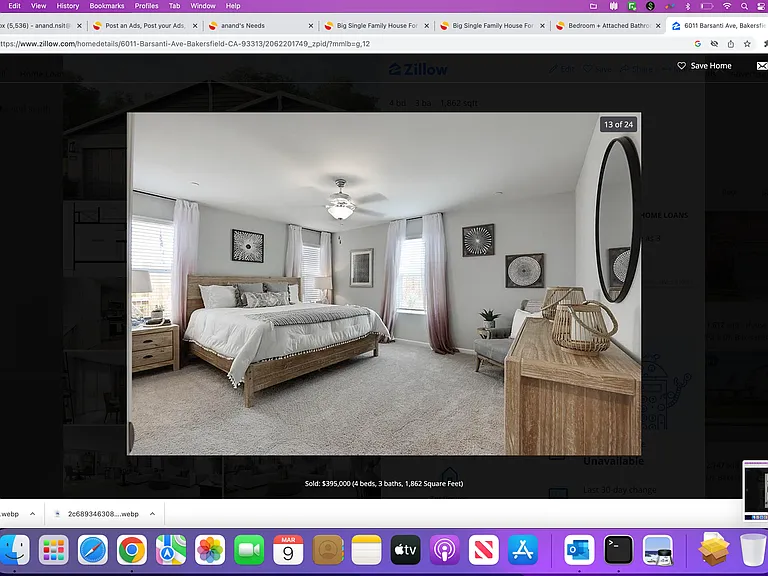
Task: Click the Google icon in address bar
Action: click(697, 44)
